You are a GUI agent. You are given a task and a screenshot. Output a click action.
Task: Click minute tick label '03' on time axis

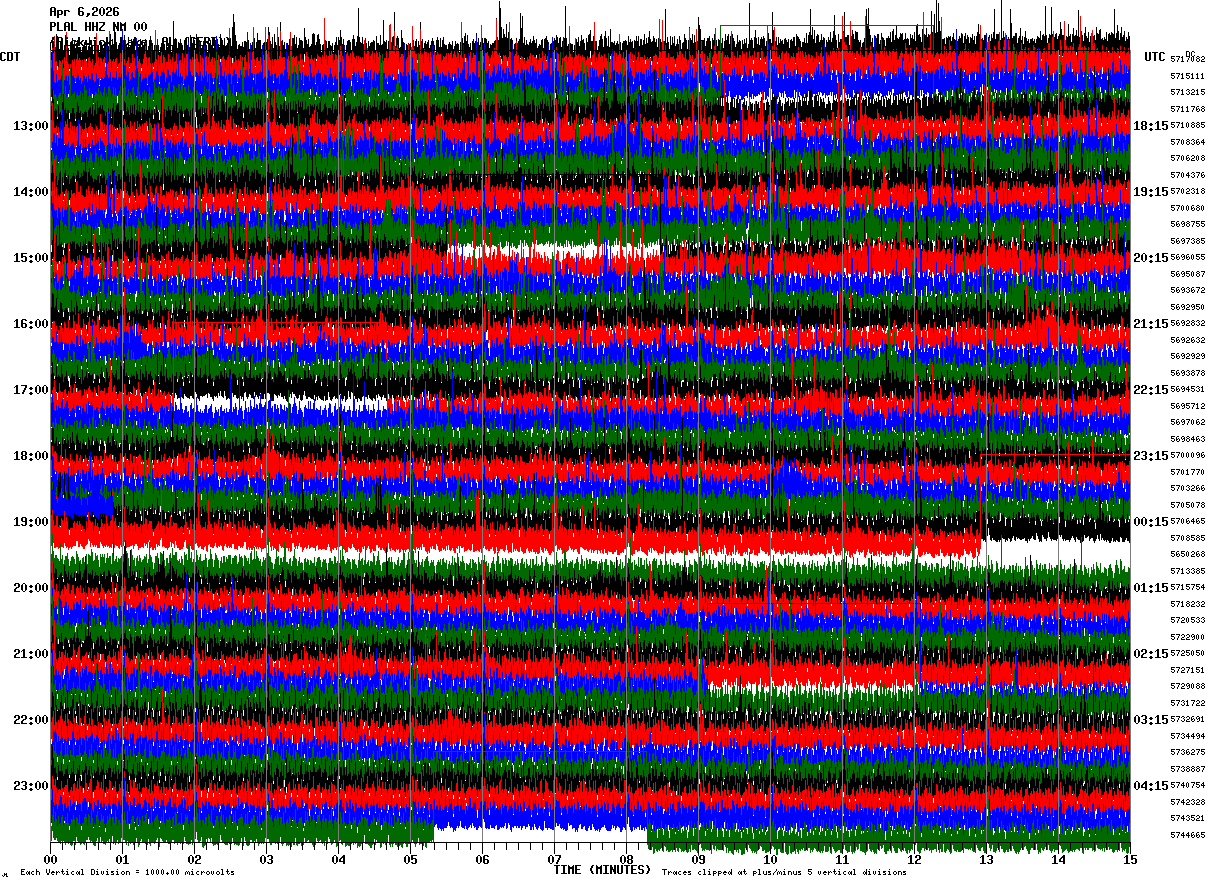(266, 859)
